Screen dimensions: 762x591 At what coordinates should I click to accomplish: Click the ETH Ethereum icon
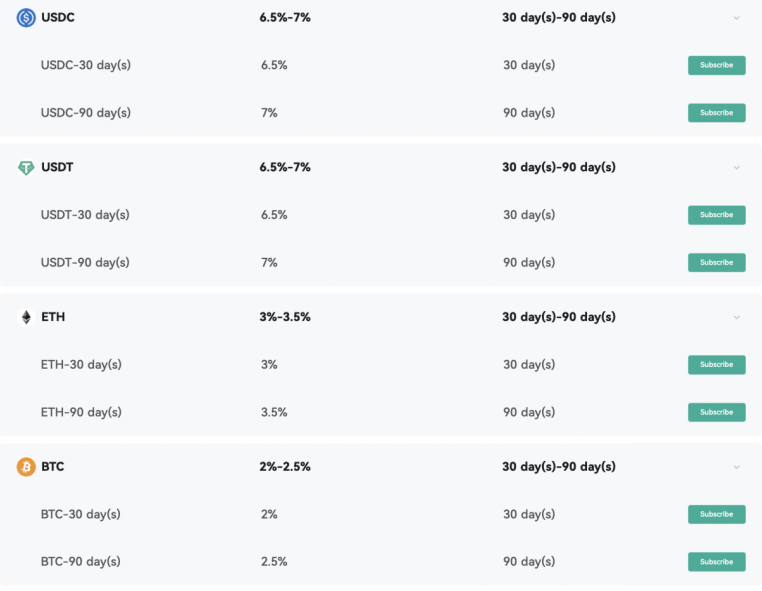tap(26, 317)
